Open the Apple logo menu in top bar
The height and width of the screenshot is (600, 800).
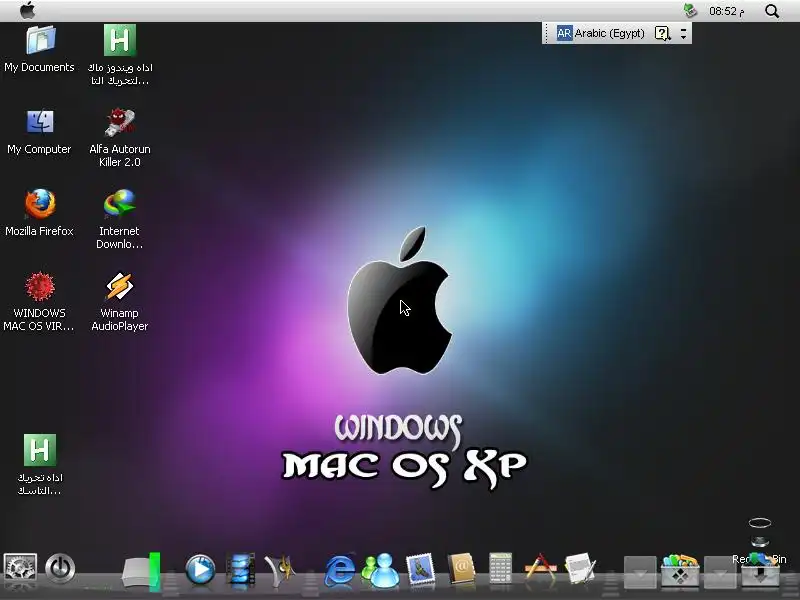pyautogui.click(x=28, y=10)
